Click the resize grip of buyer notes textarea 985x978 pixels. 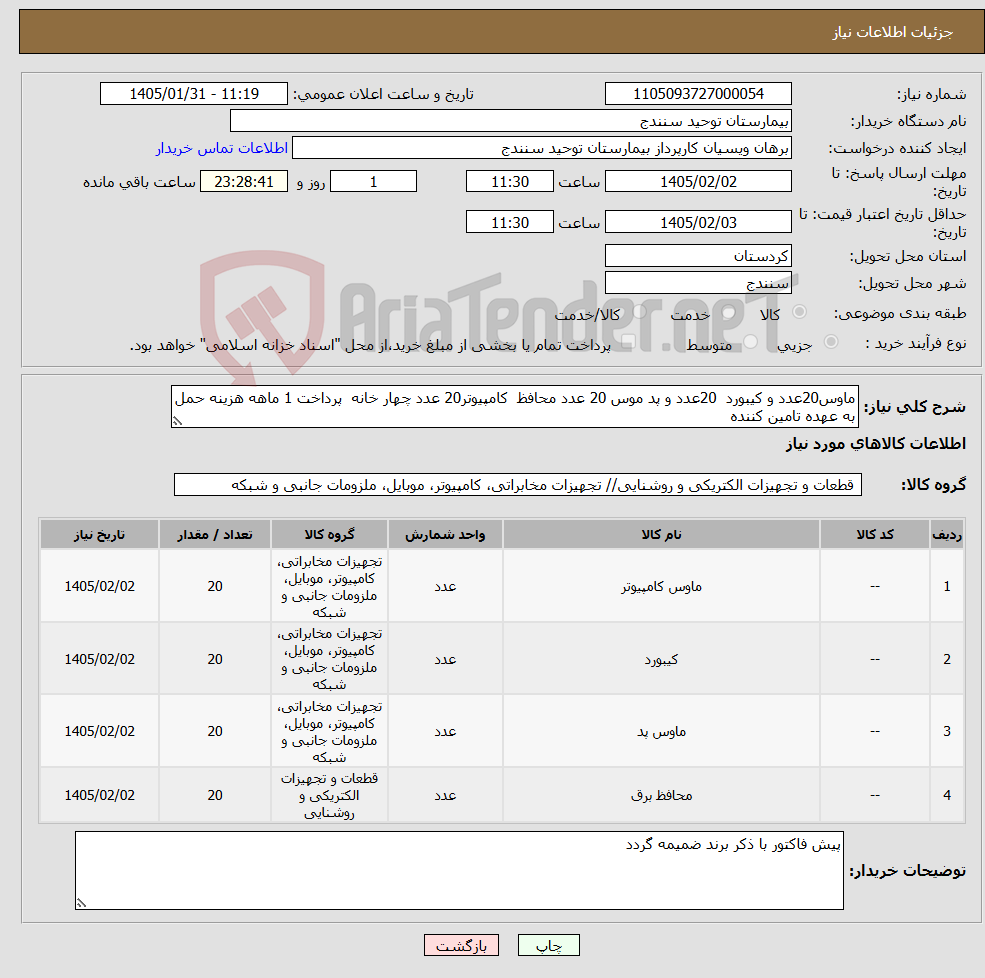click(x=81, y=903)
